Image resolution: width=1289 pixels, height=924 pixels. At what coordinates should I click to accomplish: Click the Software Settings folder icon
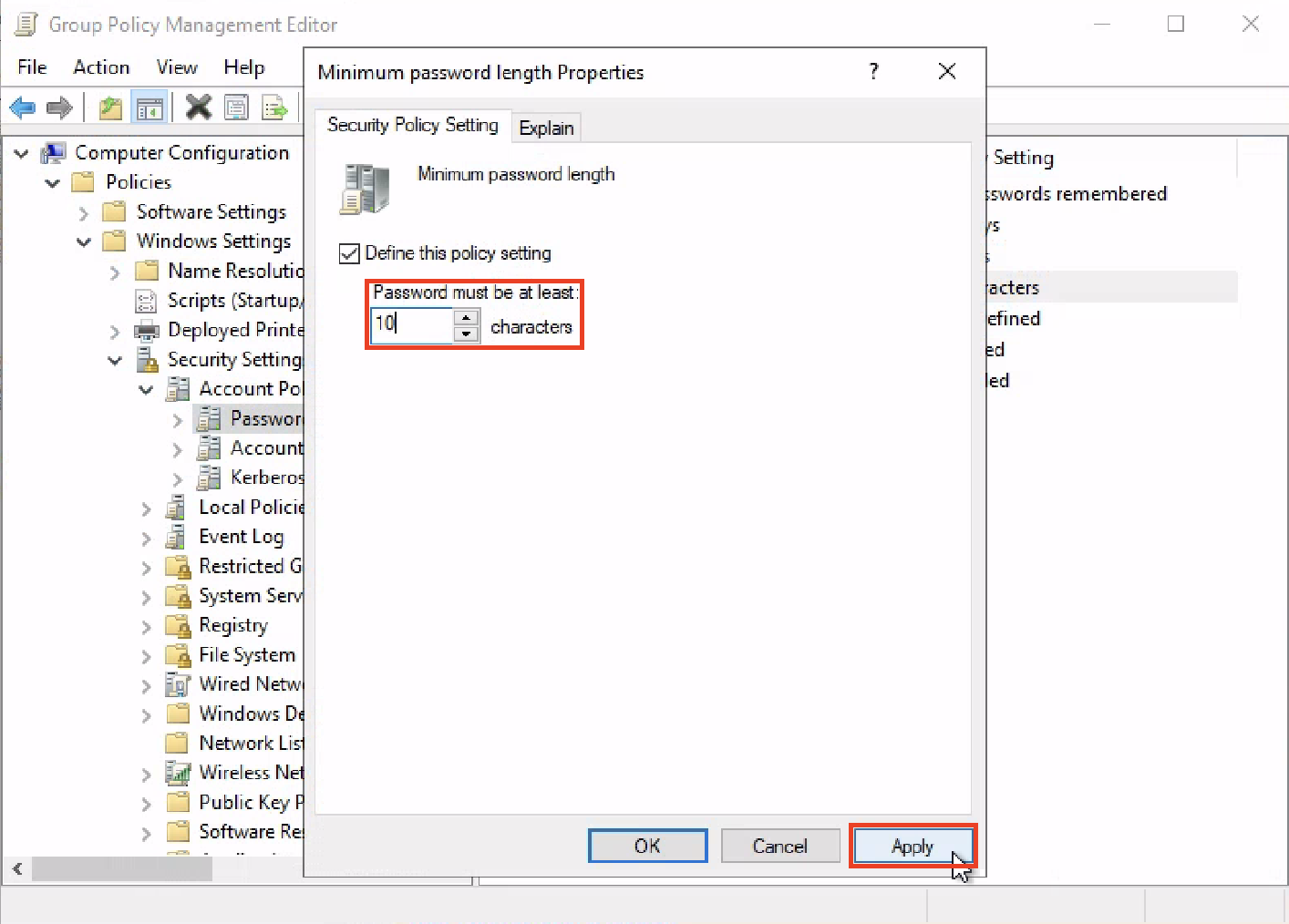pyautogui.click(x=115, y=212)
